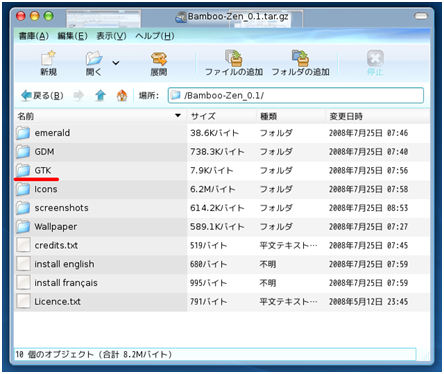This screenshot has height=374, width=444.
Task: Go back with the 戻る(B) button
Action: coord(42,96)
